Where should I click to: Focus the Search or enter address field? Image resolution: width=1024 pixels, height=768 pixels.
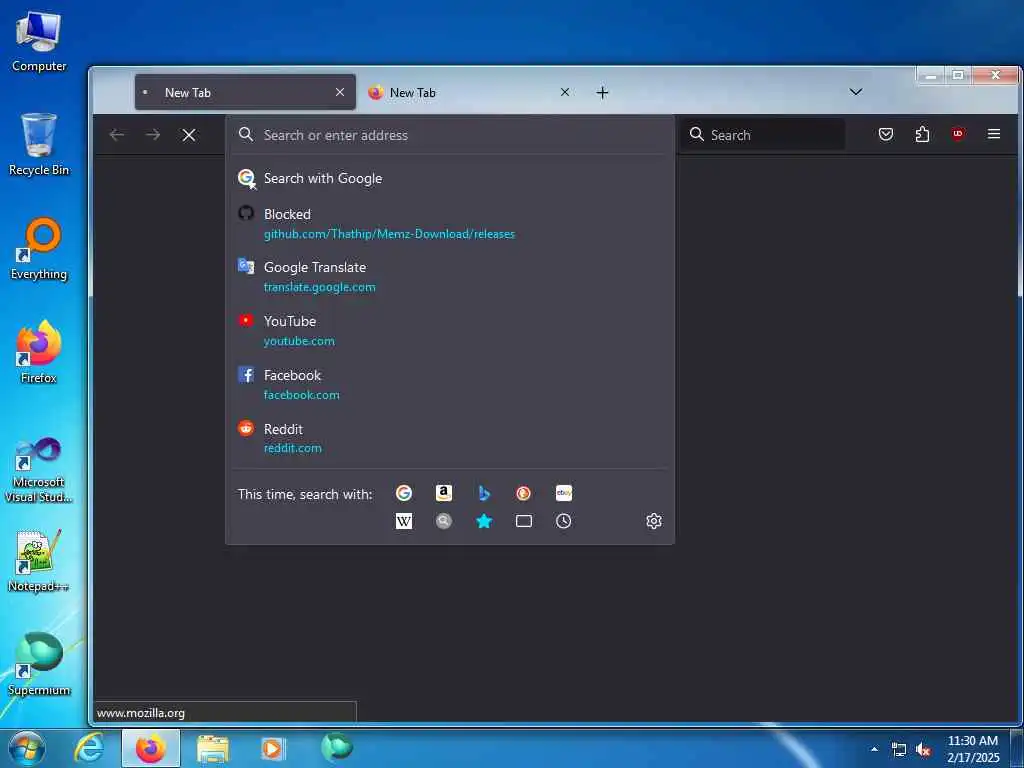pos(450,135)
